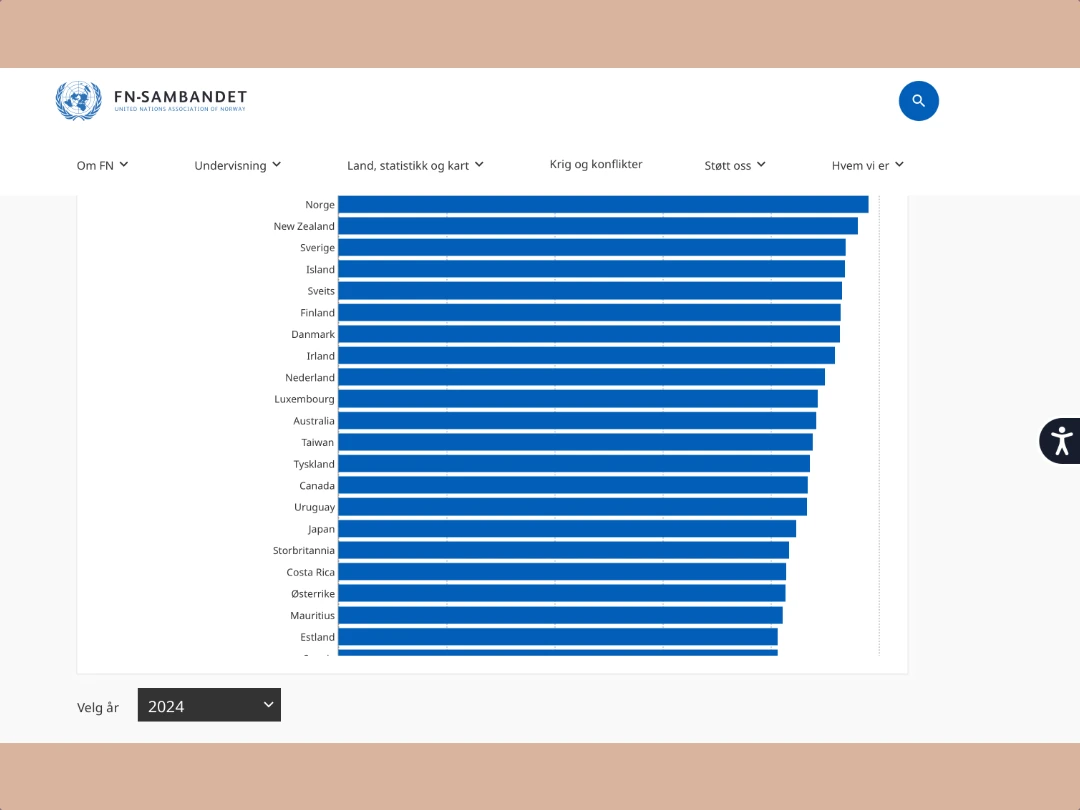Click the Island bar
Viewport: 1080px width, 810px height.
[592, 269]
